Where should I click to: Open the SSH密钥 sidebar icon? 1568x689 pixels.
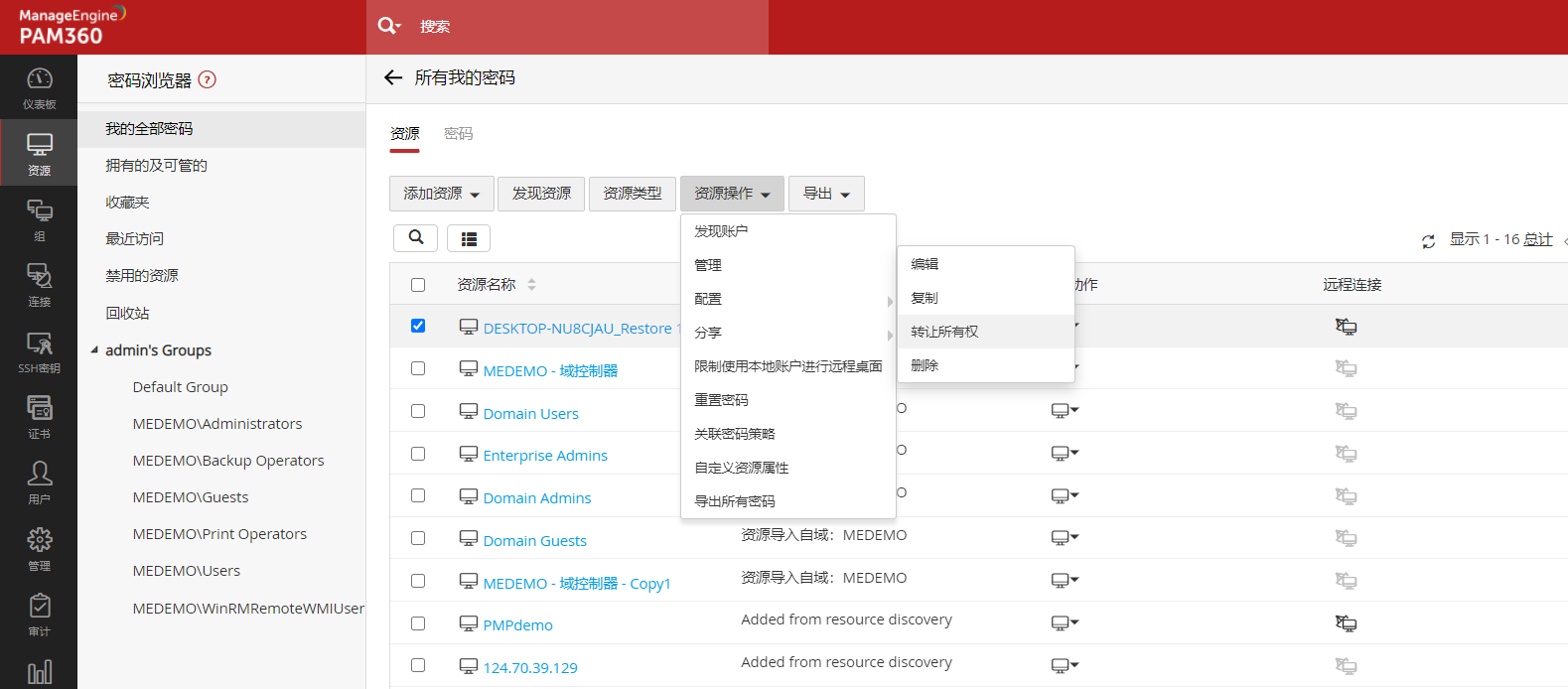[39, 351]
